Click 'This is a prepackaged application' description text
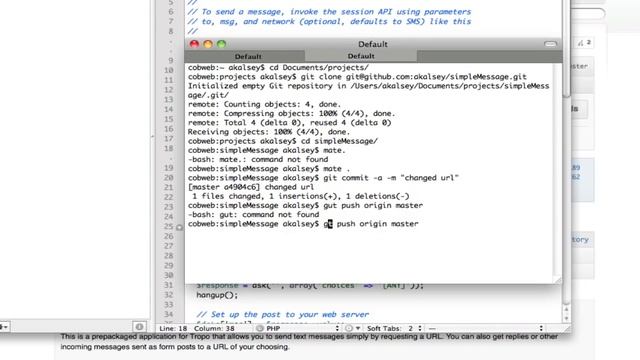 (309, 341)
